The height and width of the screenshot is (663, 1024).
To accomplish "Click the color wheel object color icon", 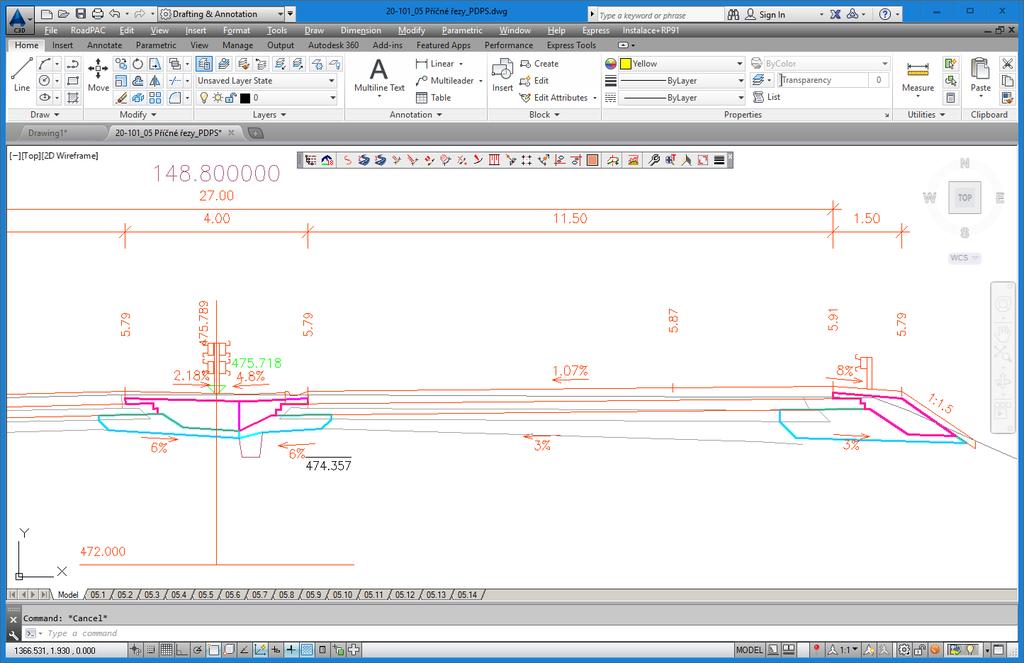I will coord(611,64).
